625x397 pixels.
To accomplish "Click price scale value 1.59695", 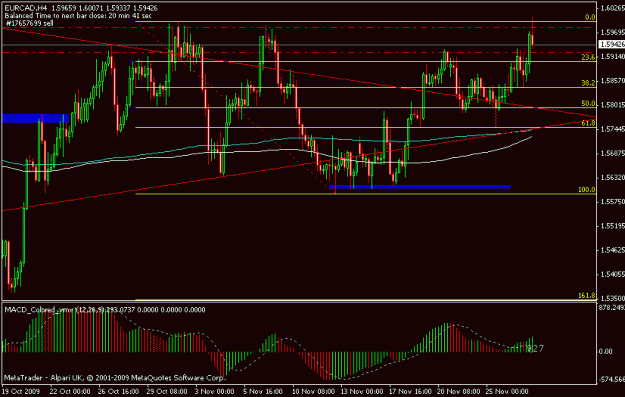I will point(613,32).
